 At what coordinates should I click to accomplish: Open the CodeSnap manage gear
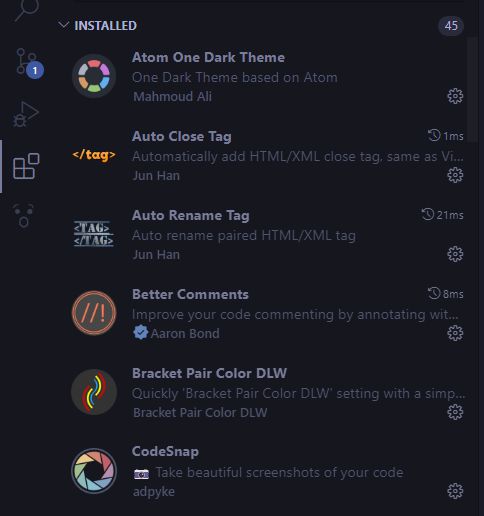coord(455,491)
